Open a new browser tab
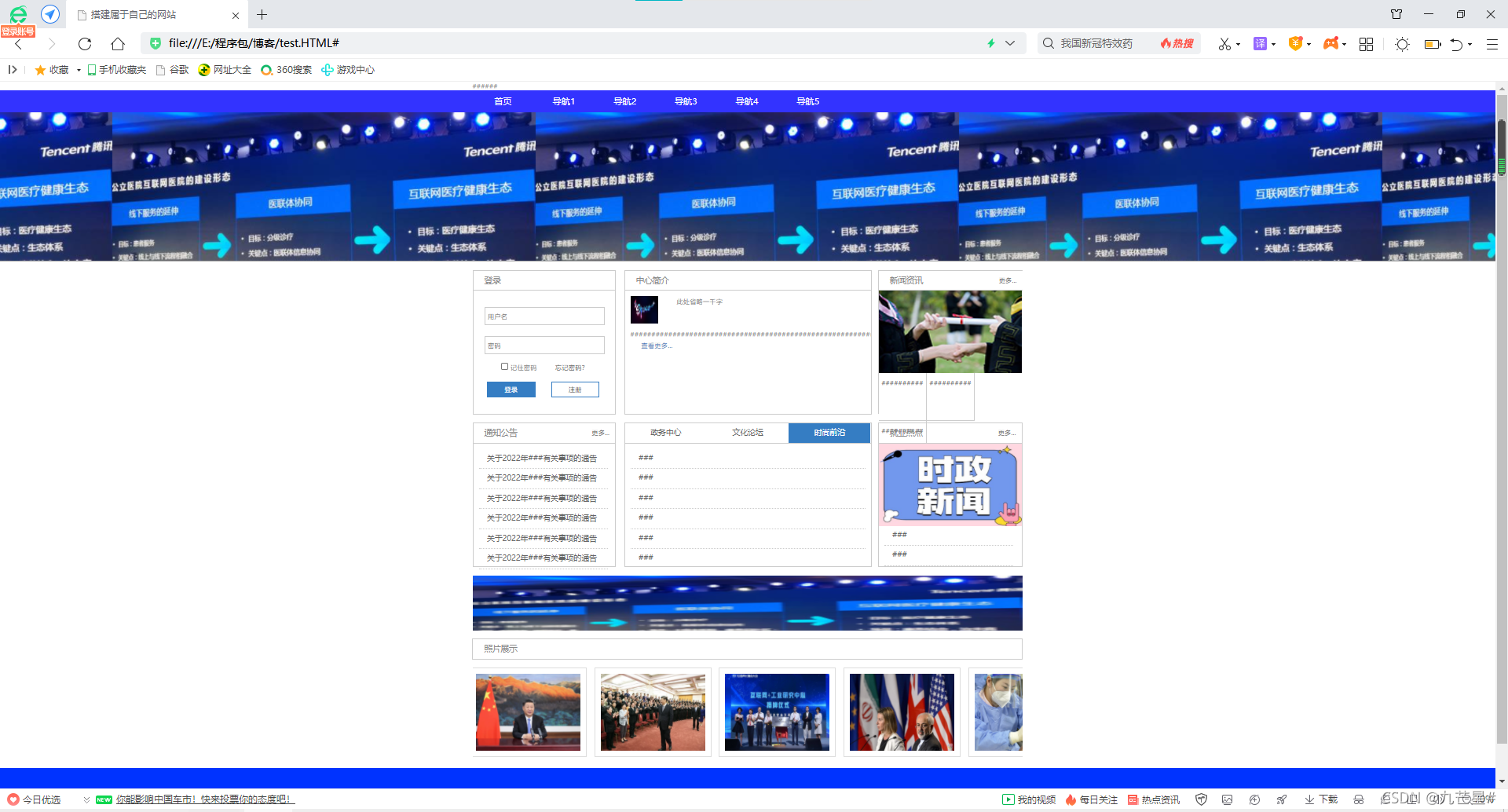The width and height of the screenshot is (1508, 812). (262, 15)
